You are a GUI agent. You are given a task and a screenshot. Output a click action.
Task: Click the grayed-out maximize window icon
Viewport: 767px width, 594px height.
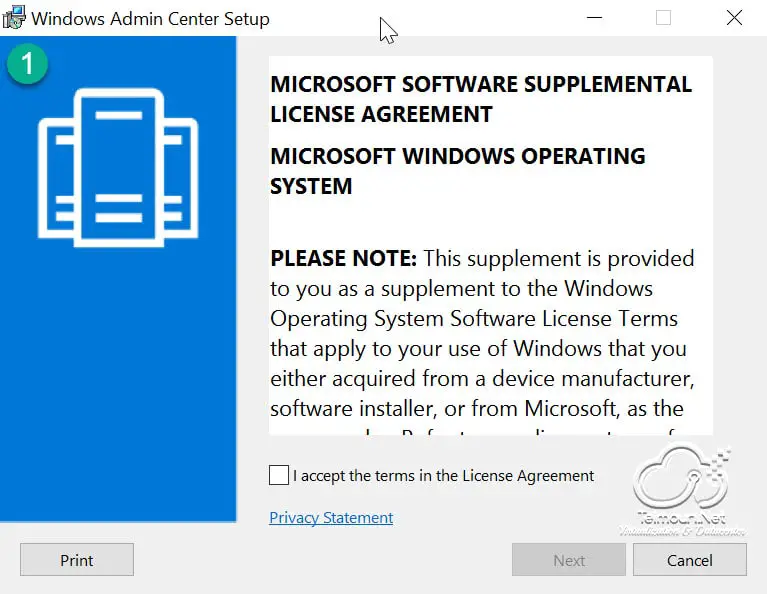(x=663, y=18)
